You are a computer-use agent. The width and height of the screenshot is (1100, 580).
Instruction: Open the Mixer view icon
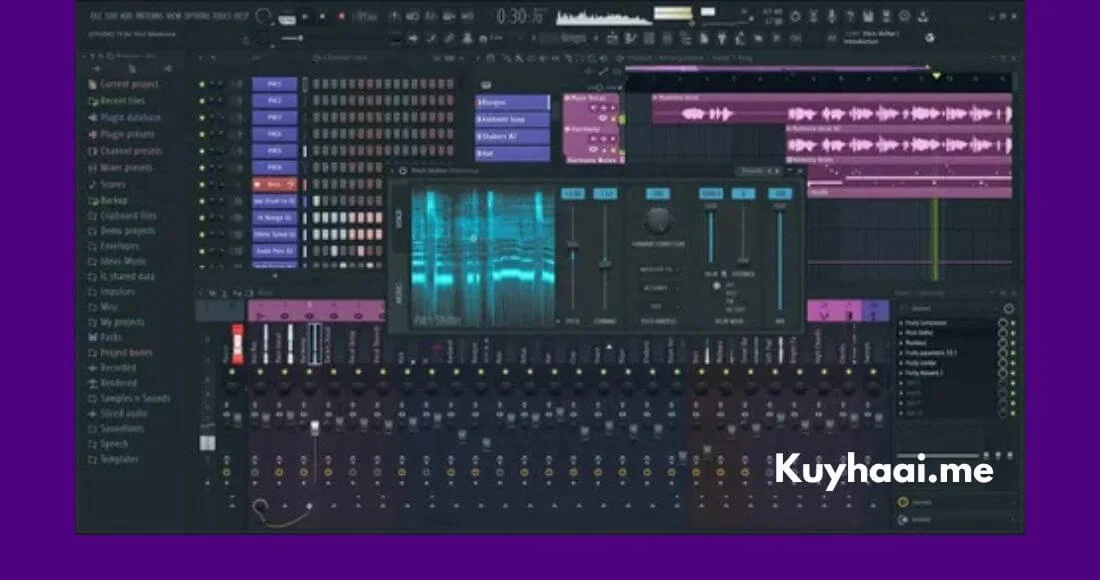pyautogui.click(x=667, y=39)
